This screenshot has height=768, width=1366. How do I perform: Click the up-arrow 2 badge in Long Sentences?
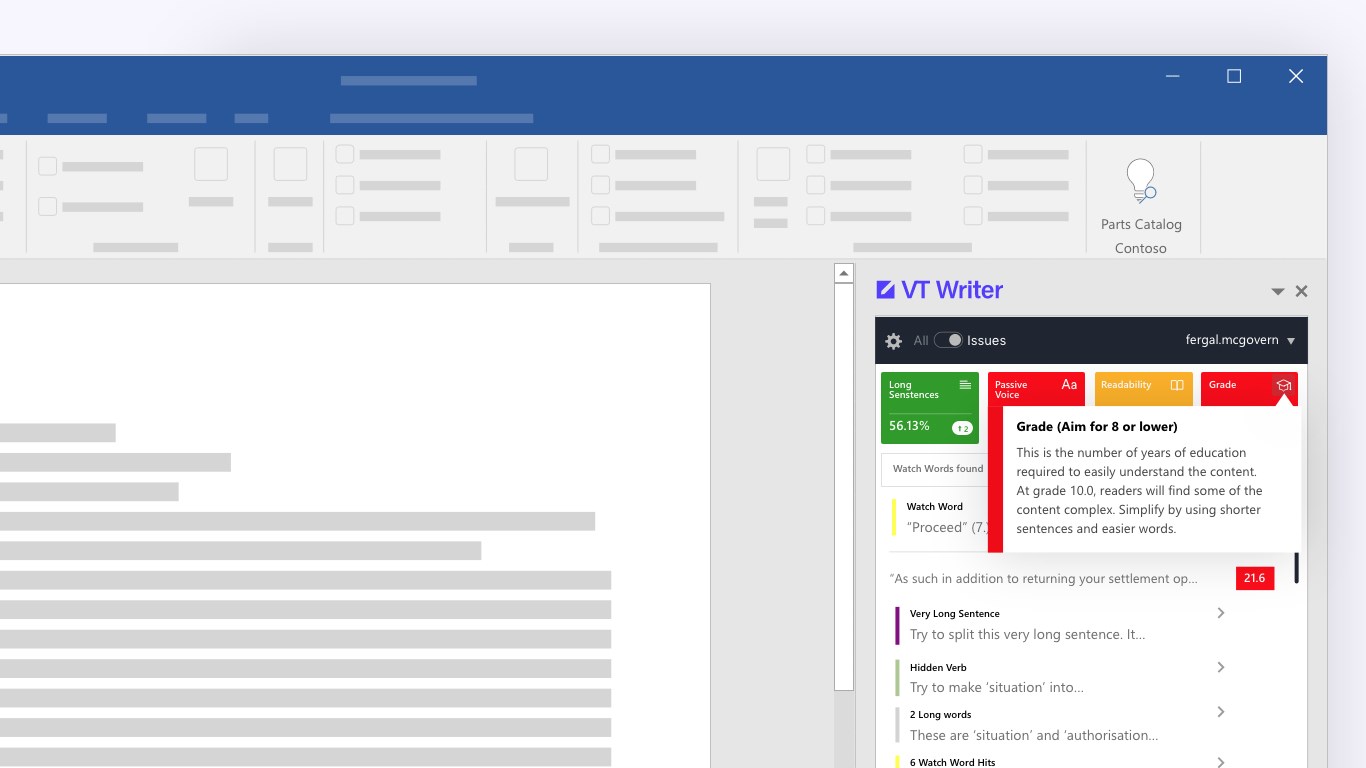962,428
